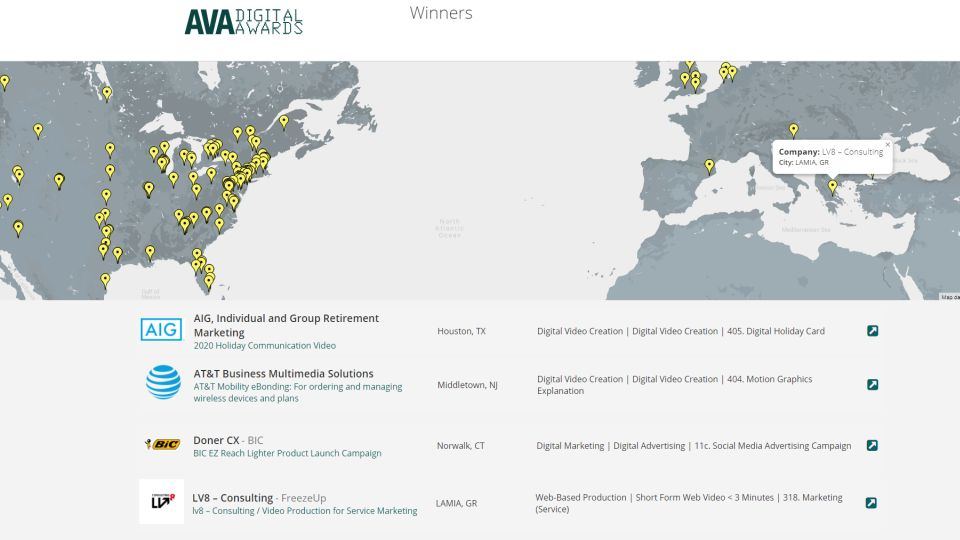Click the map pin in Lamia, Greece
This screenshot has width=960, height=540.
click(x=832, y=186)
